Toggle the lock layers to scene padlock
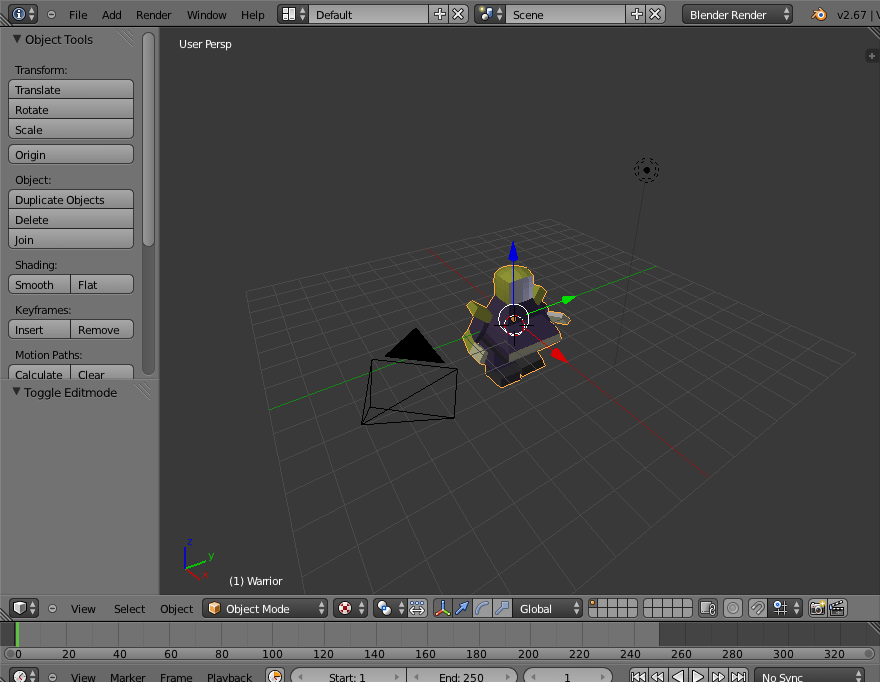Viewport: 880px width, 682px height. (707, 608)
